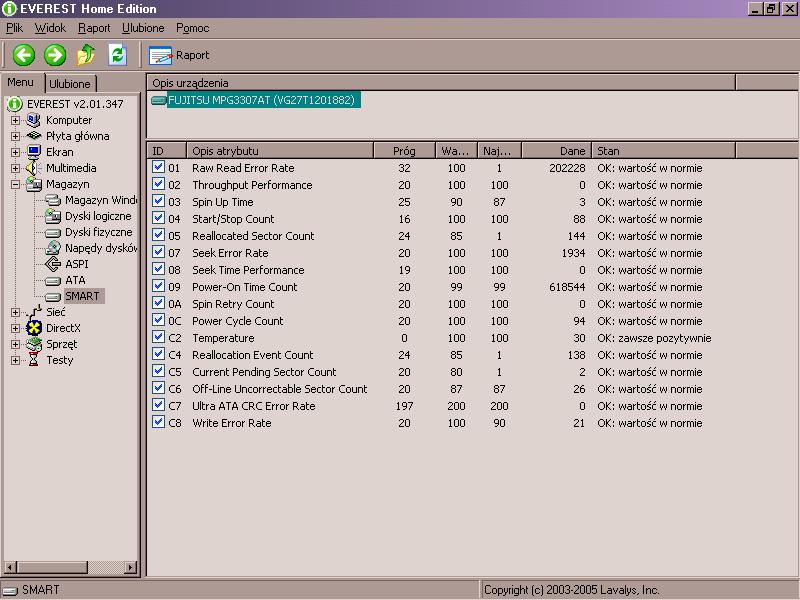Open the Magazyn Windows tree item icon

pyautogui.click(x=53, y=200)
